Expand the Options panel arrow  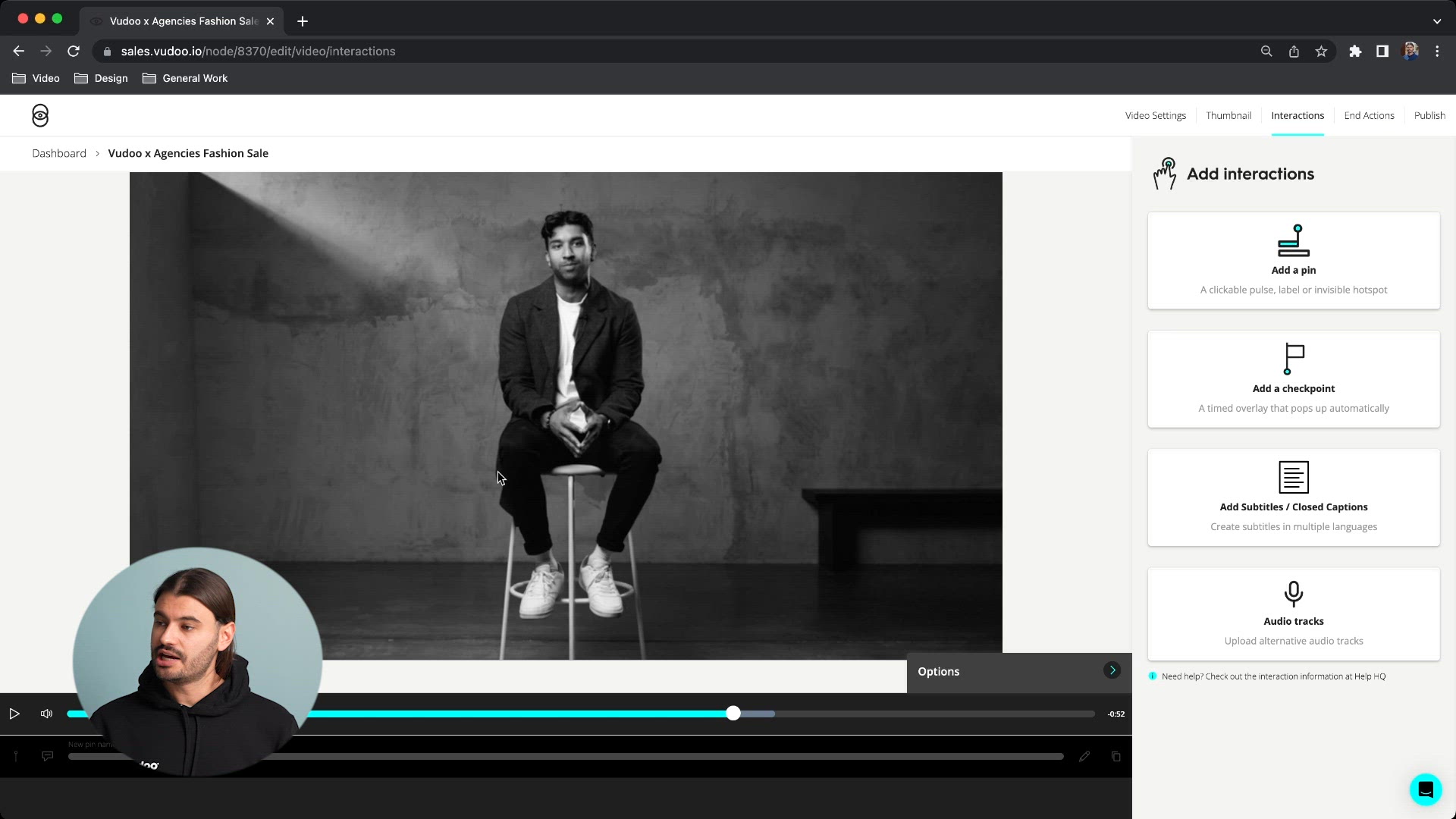(1112, 670)
